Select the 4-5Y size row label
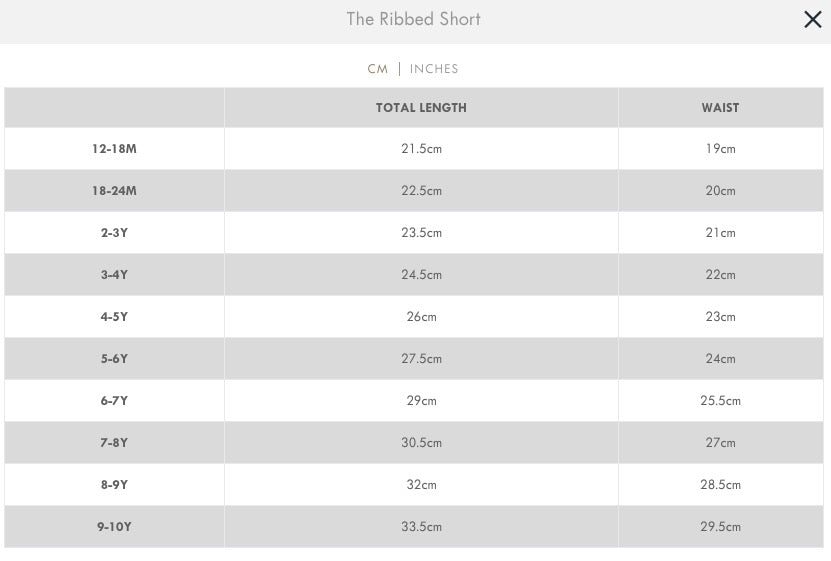831x561 pixels. click(114, 317)
